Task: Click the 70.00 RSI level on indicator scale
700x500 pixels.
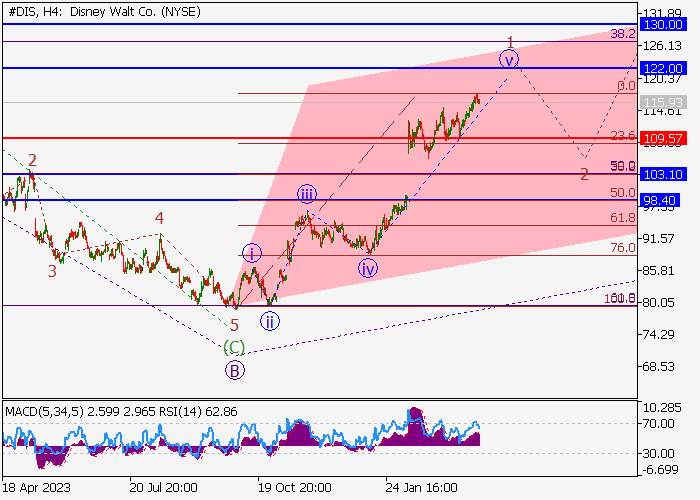Action: (658, 423)
